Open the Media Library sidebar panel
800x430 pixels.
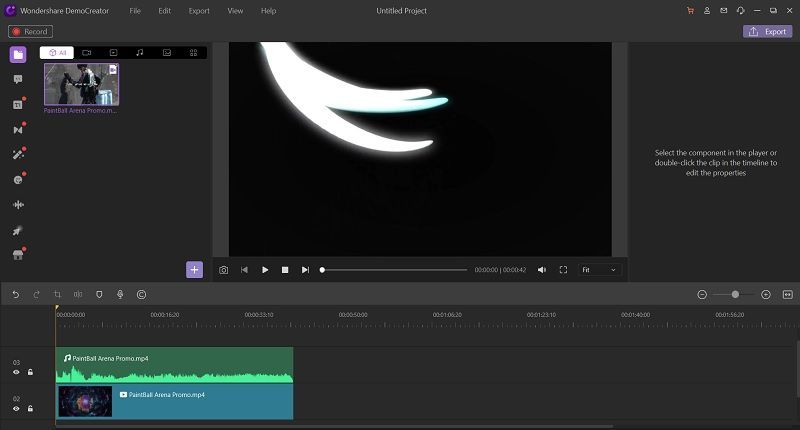(18, 55)
